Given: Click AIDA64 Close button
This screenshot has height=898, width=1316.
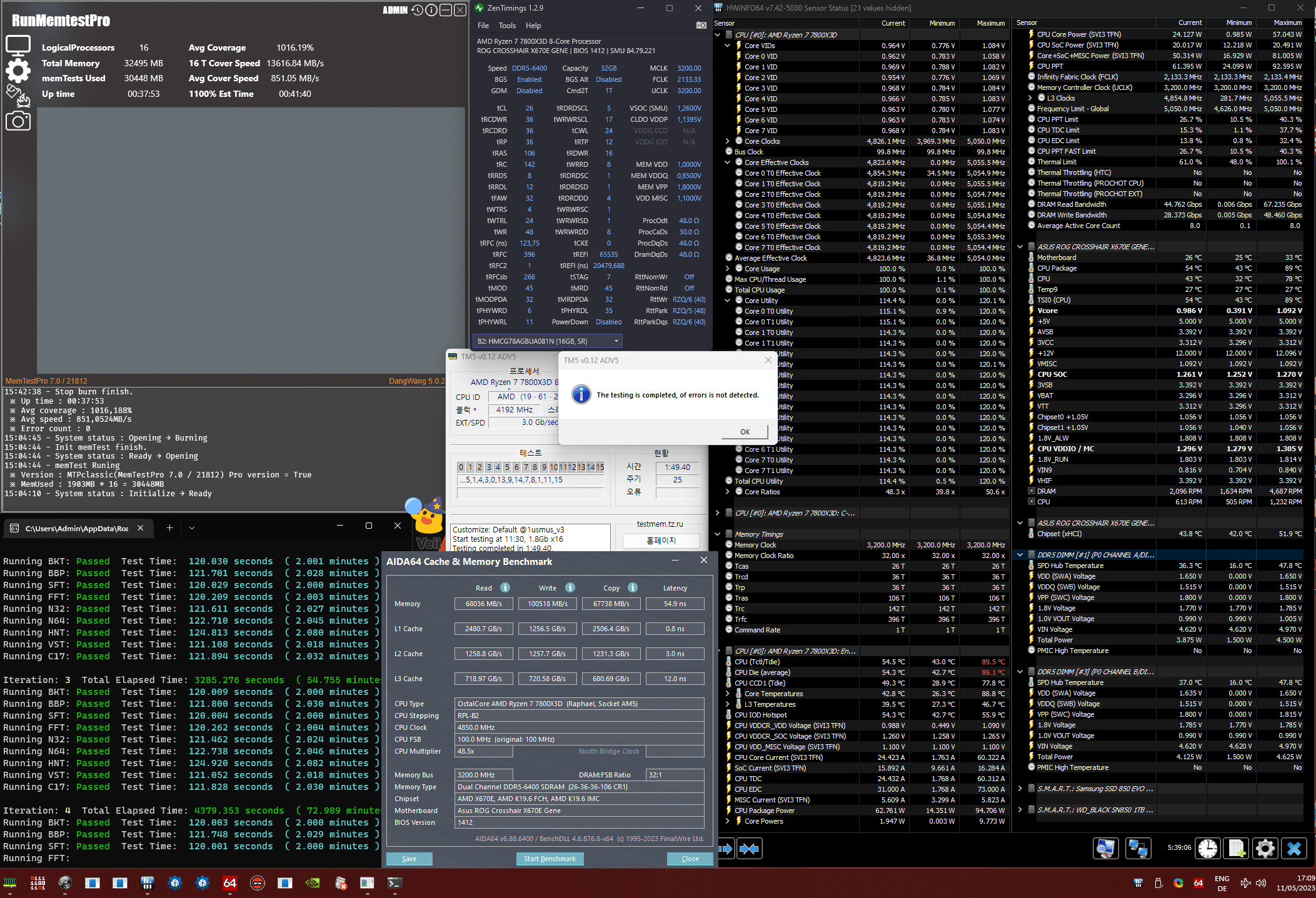Looking at the screenshot, I should click(x=690, y=859).
